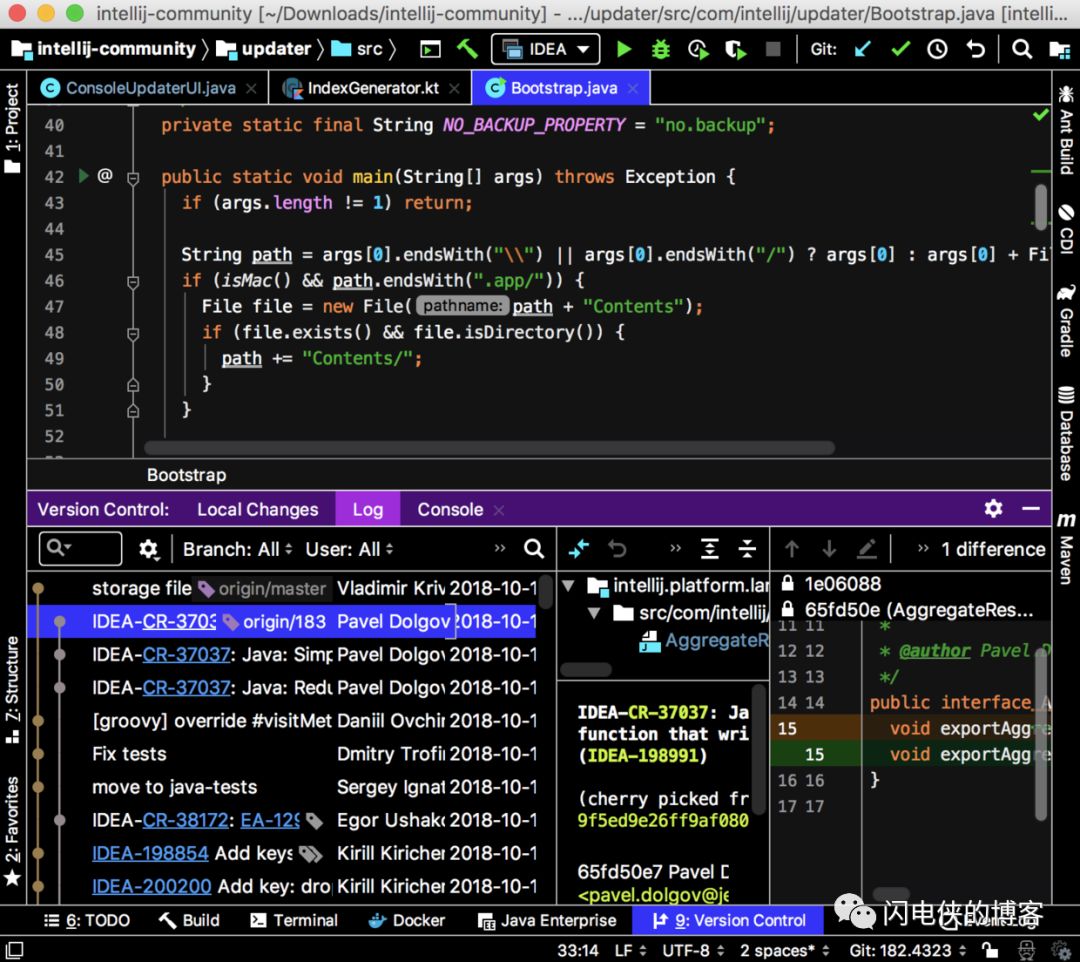1080x962 pixels.
Task: Click the pencil edit icon in the diff toolbar
Action: coord(866,549)
